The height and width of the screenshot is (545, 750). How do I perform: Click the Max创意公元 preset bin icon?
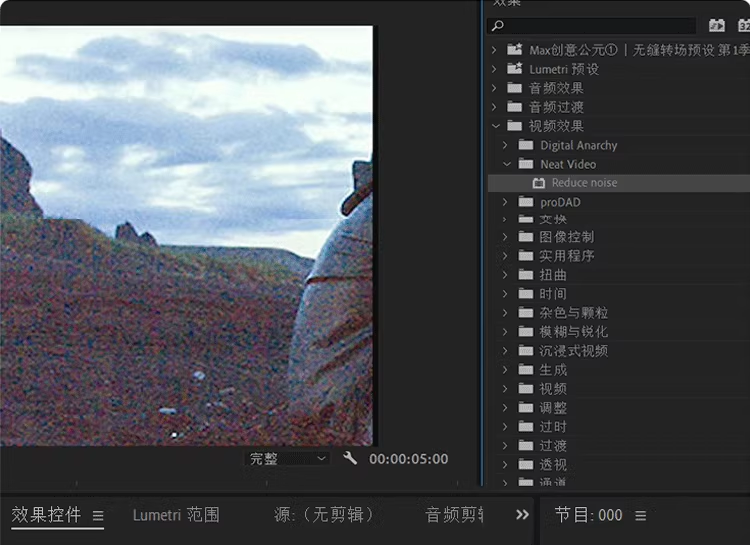click(515, 50)
